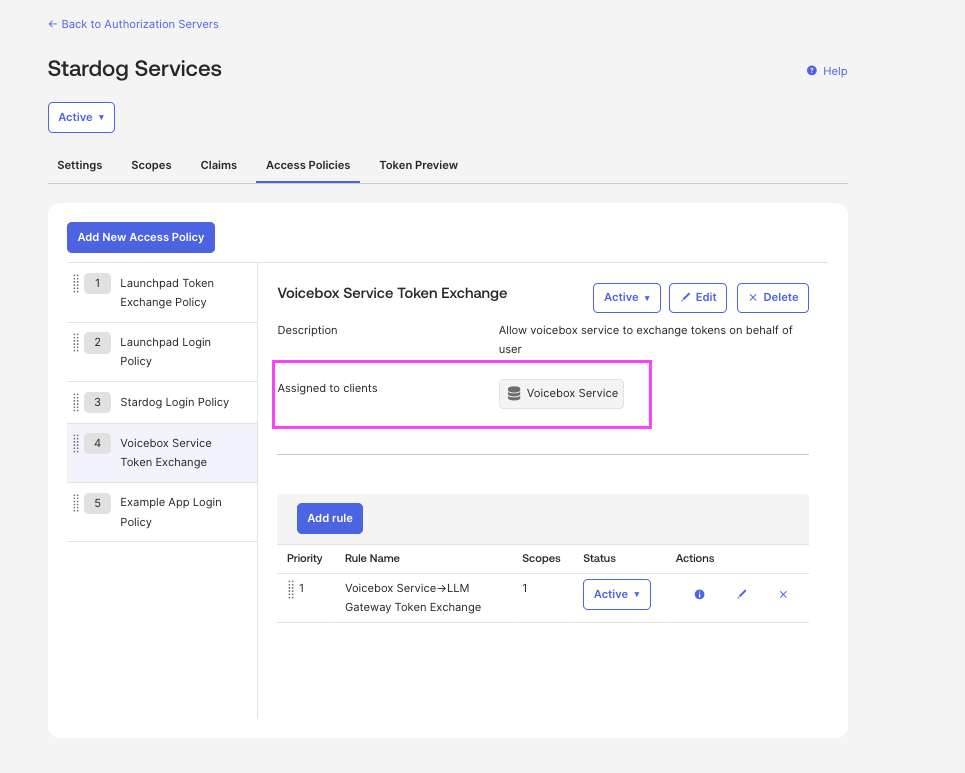This screenshot has width=965, height=773.
Task: Select the Access Policies tab
Action: [308, 165]
